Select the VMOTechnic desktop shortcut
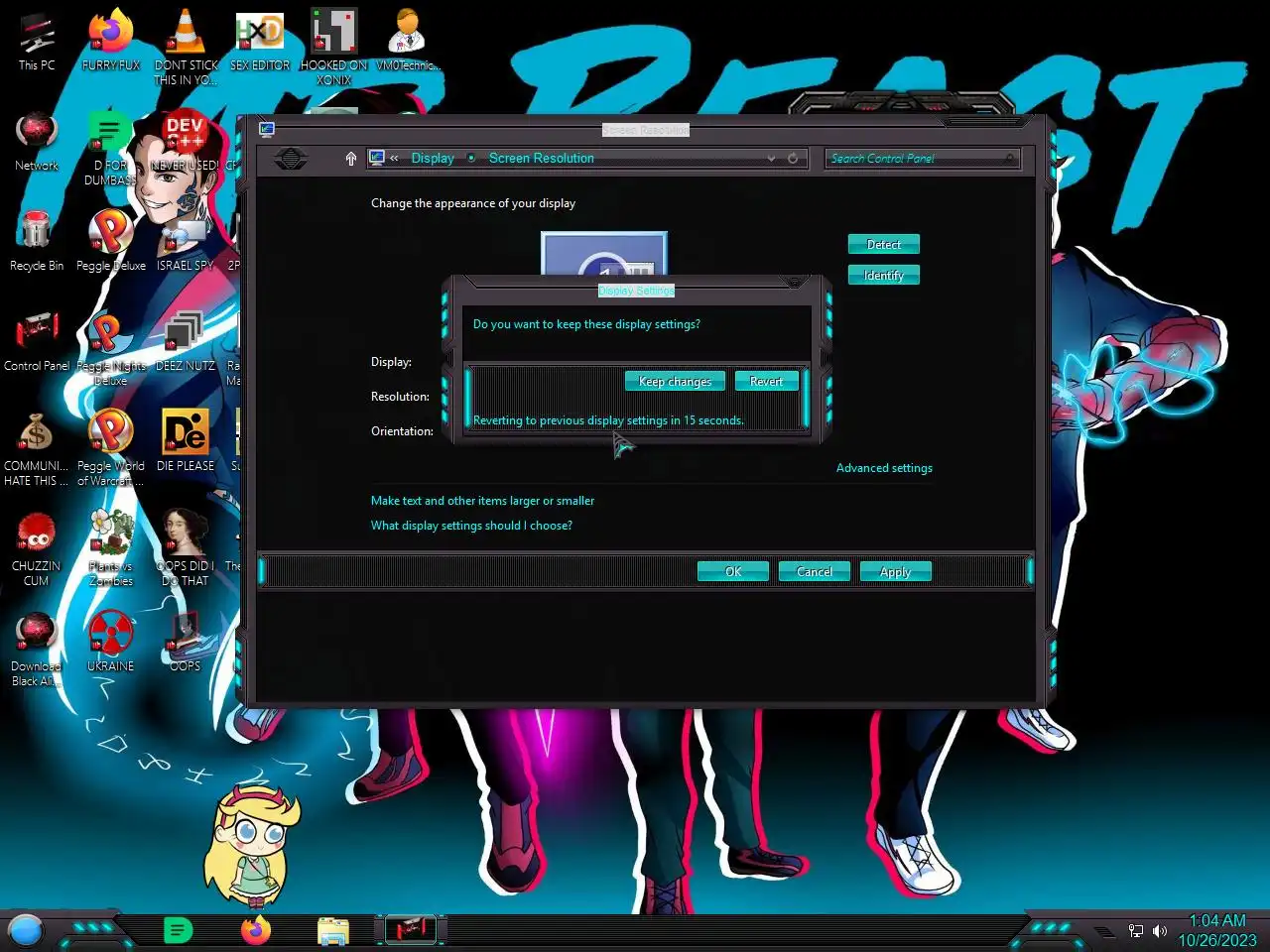 pyautogui.click(x=408, y=43)
